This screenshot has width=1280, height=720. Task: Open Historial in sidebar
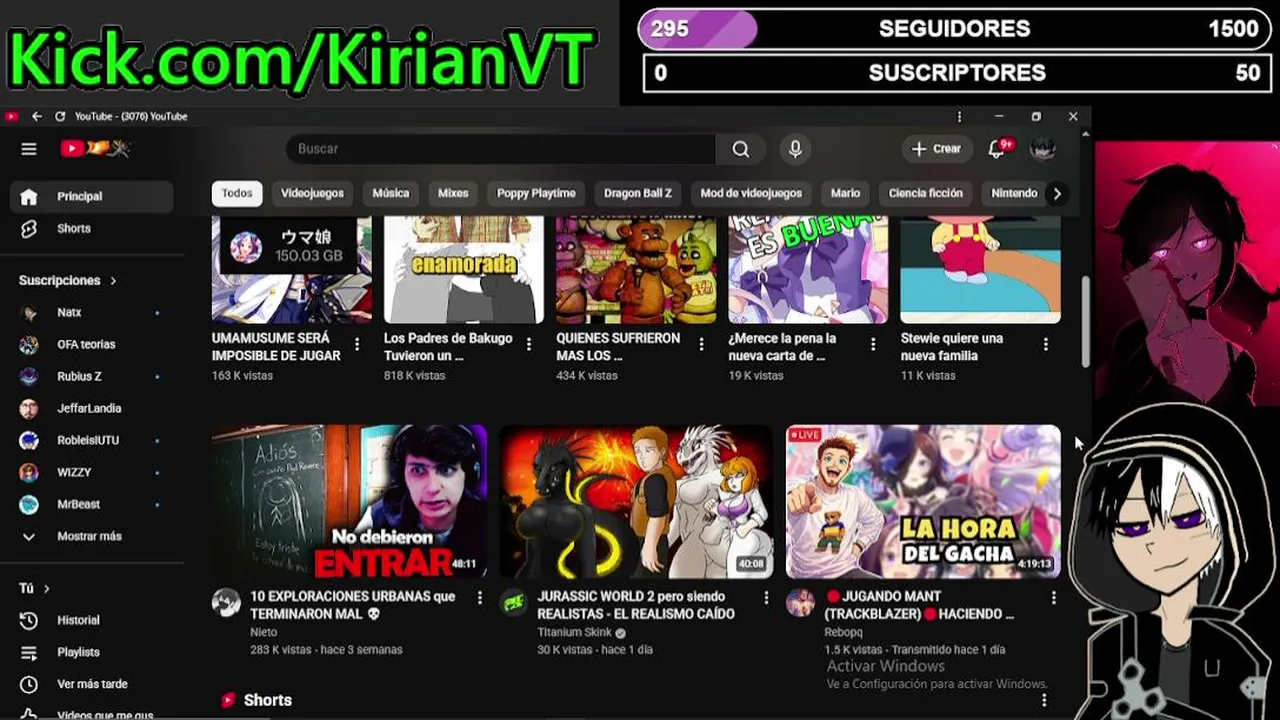pyautogui.click(x=92, y=620)
